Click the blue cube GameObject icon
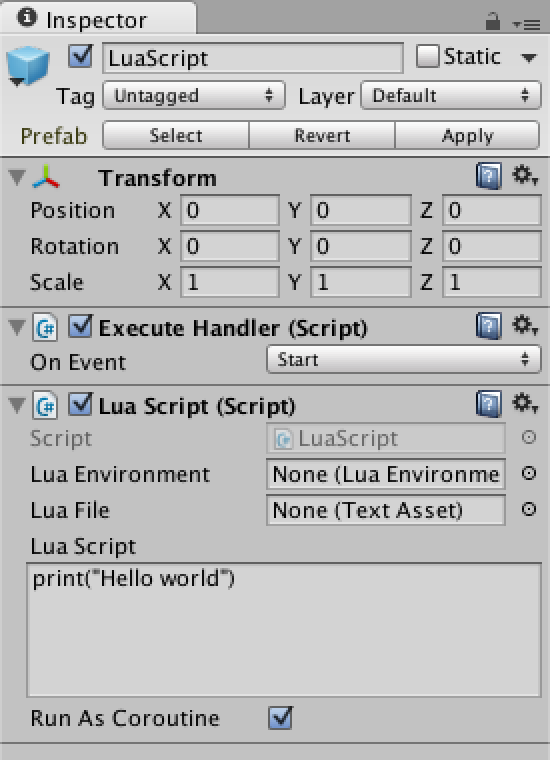 click(28, 66)
